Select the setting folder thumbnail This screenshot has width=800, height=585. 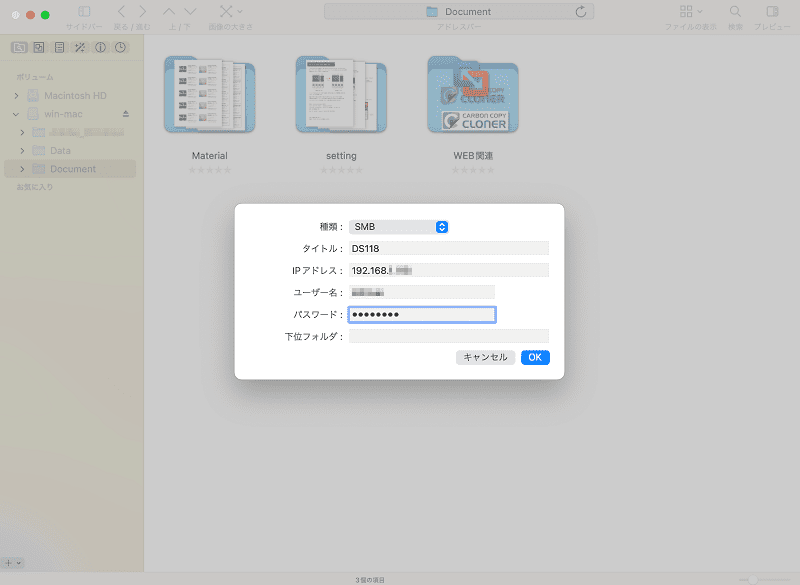[341, 95]
